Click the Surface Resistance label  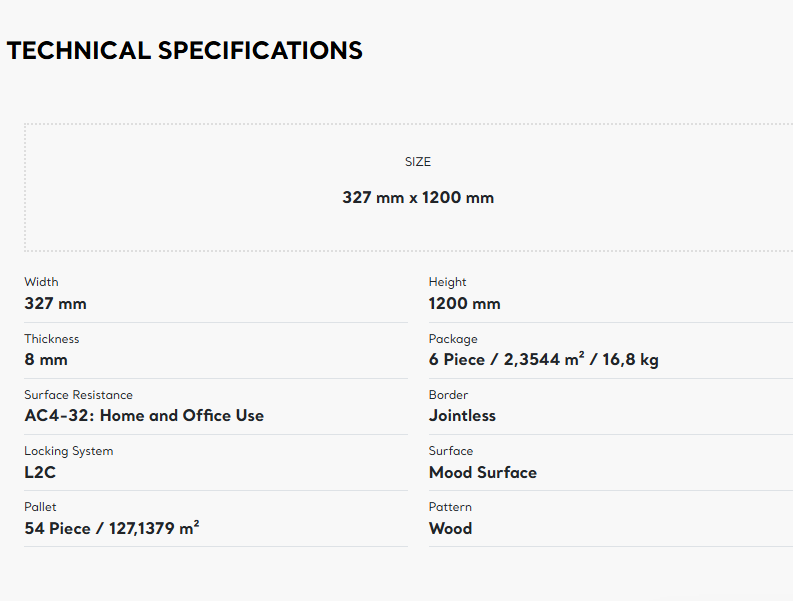pos(78,395)
